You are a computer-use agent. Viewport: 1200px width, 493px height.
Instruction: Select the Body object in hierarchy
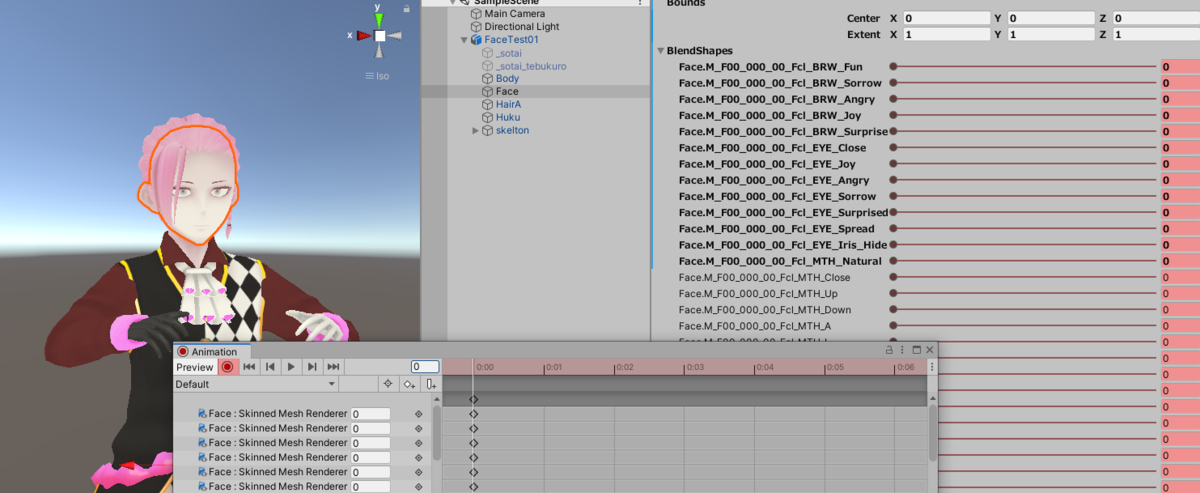(x=507, y=79)
